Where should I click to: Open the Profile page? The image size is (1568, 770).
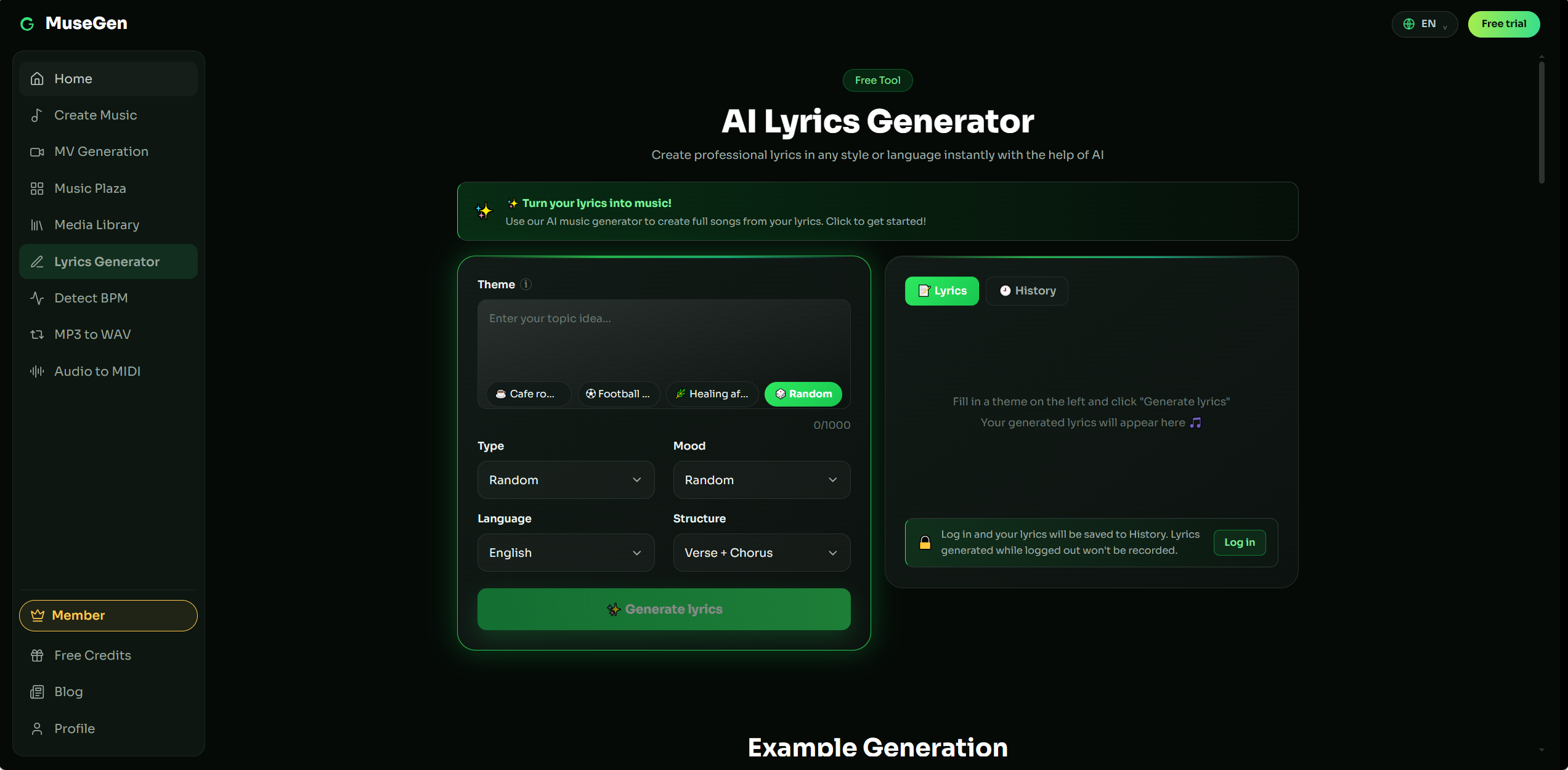tap(108, 729)
